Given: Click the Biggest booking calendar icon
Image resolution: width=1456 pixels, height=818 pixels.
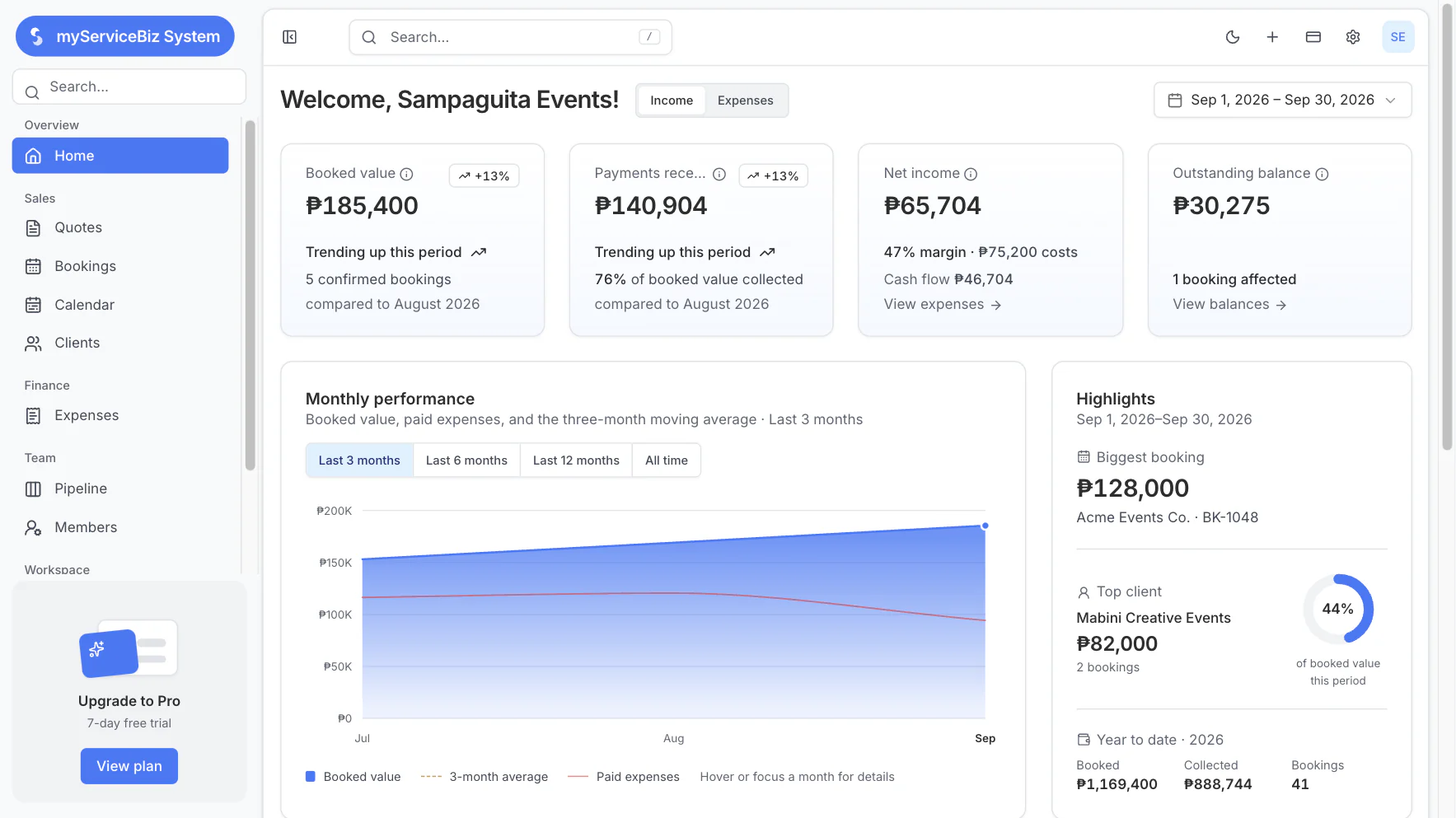Looking at the screenshot, I should point(1084,456).
